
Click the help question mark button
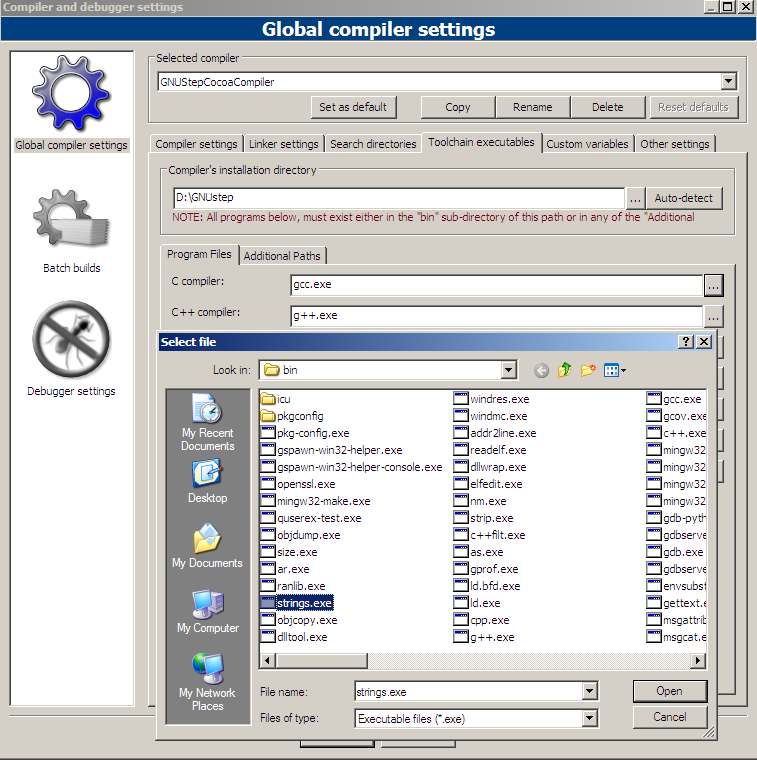pyautogui.click(x=685, y=342)
